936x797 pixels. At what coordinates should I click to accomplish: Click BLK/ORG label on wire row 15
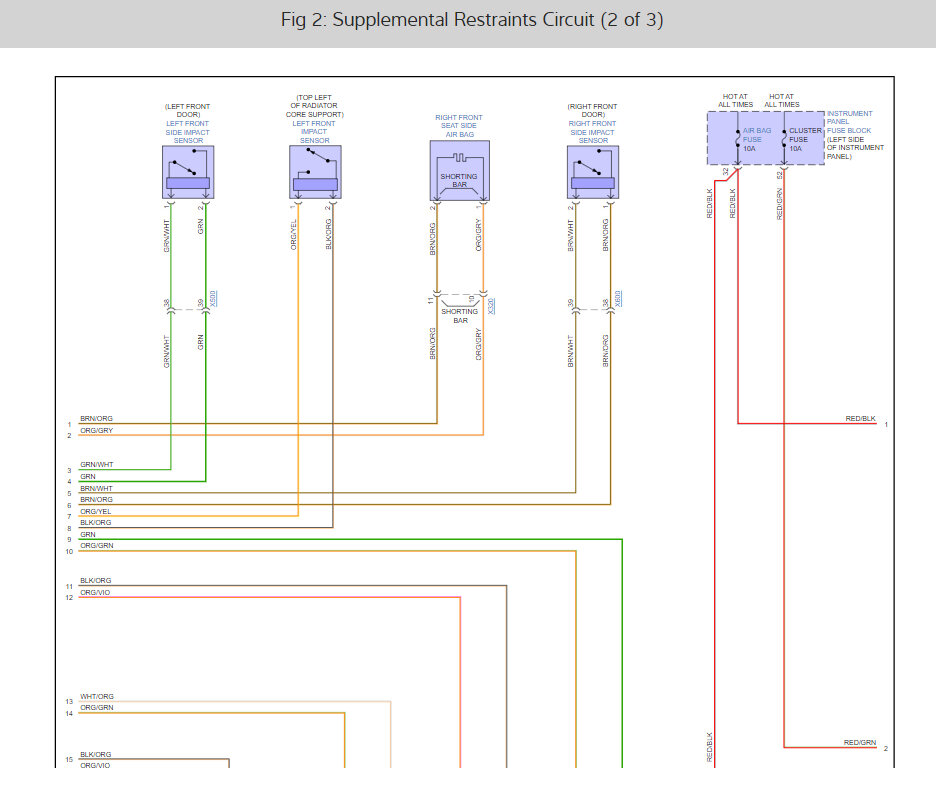pos(96,755)
